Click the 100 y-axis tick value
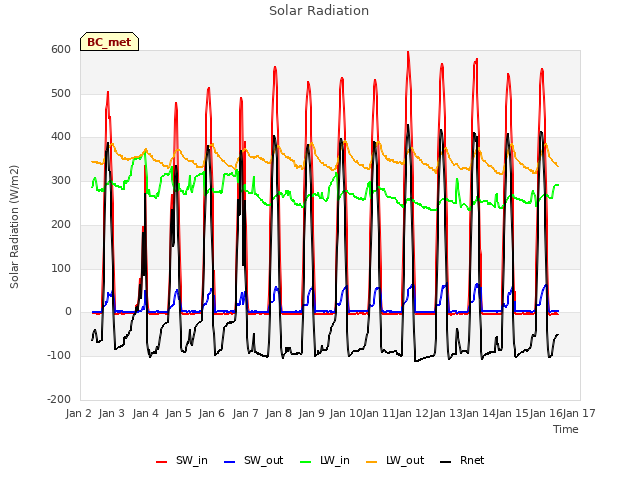Image resolution: width=640 pixels, height=480 pixels. (x=61, y=268)
